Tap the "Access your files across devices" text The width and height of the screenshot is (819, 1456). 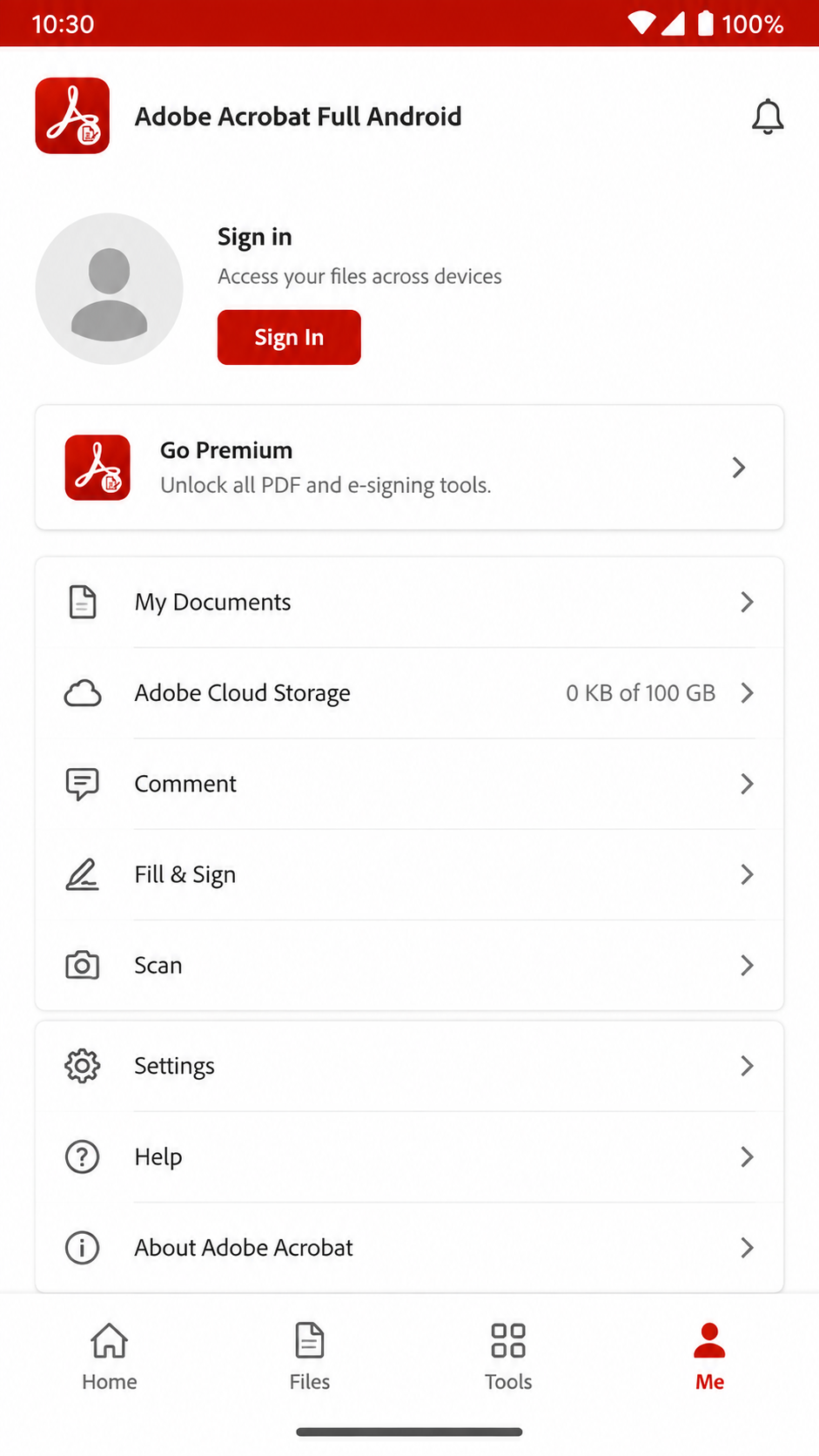(359, 276)
